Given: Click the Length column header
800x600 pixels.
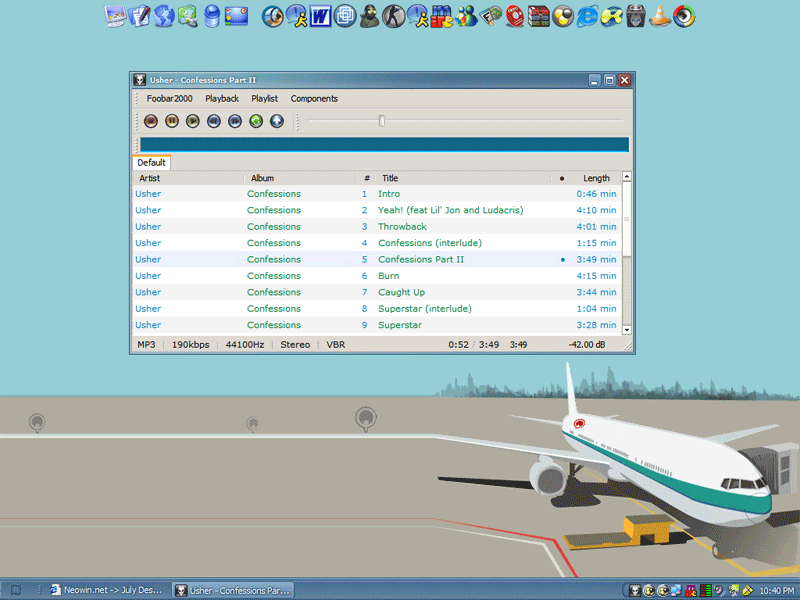Looking at the screenshot, I should [x=596, y=178].
